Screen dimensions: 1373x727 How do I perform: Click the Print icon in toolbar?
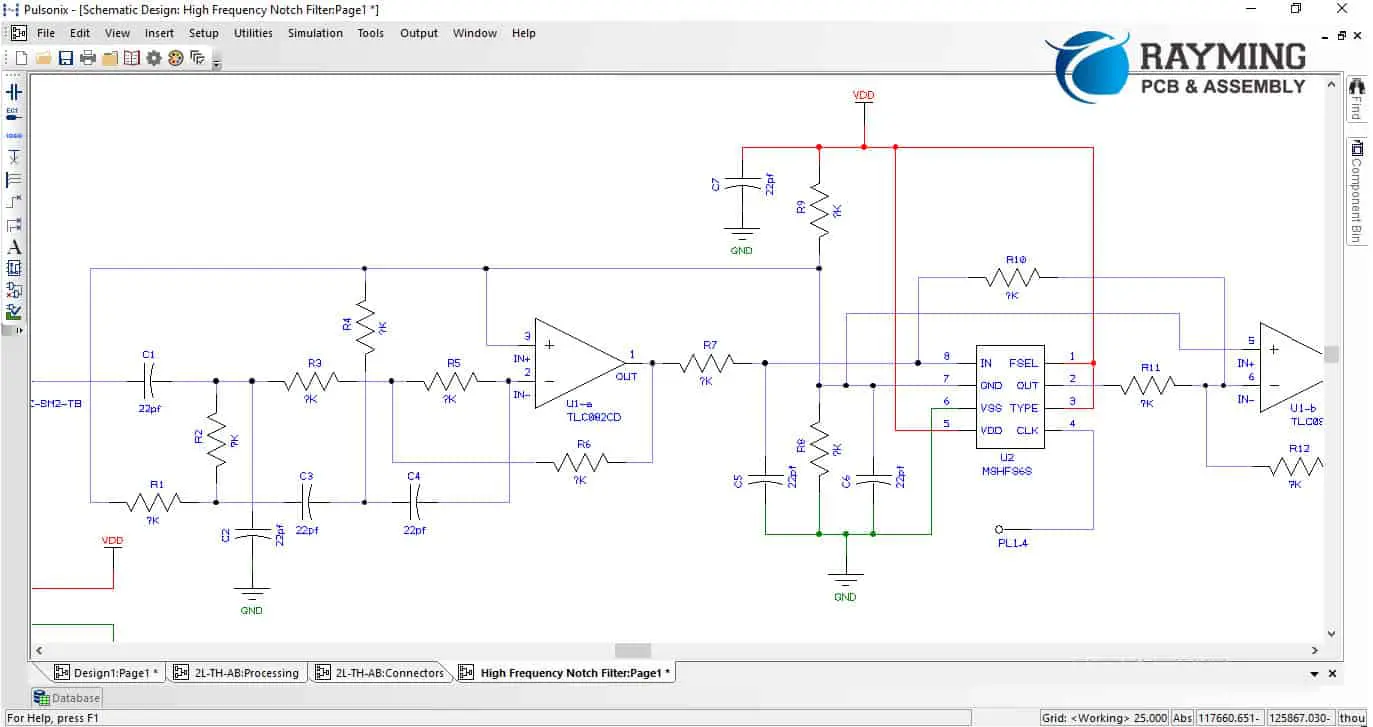tap(88, 58)
